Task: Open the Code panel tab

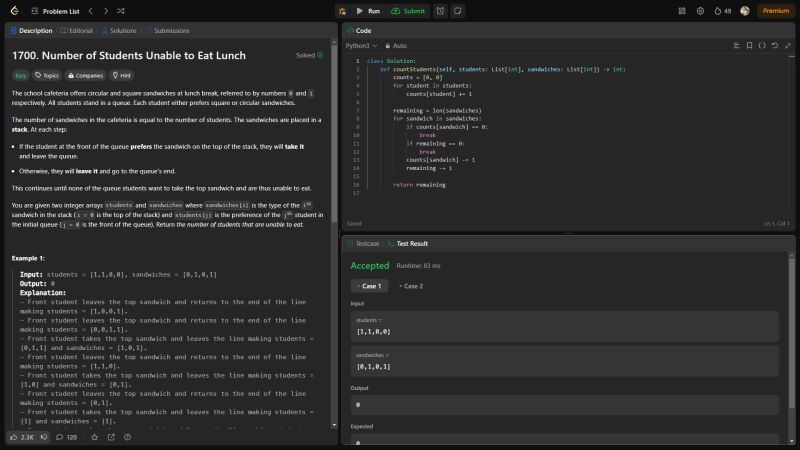Action: pyautogui.click(x=359, y=31)
